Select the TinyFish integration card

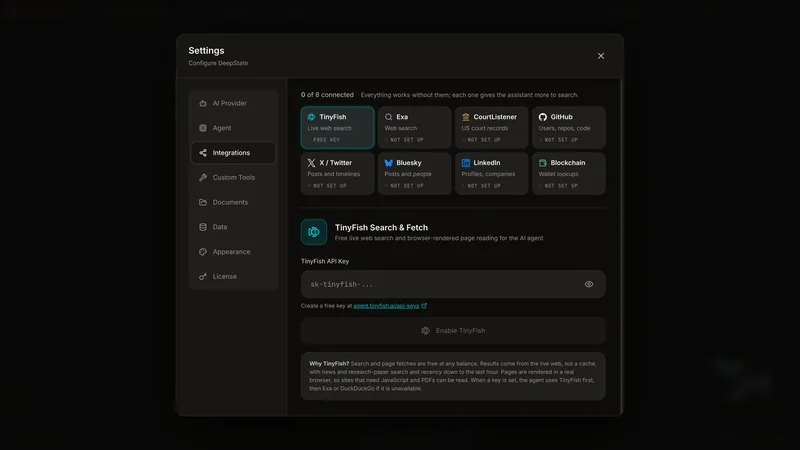(x=337, y=128)
